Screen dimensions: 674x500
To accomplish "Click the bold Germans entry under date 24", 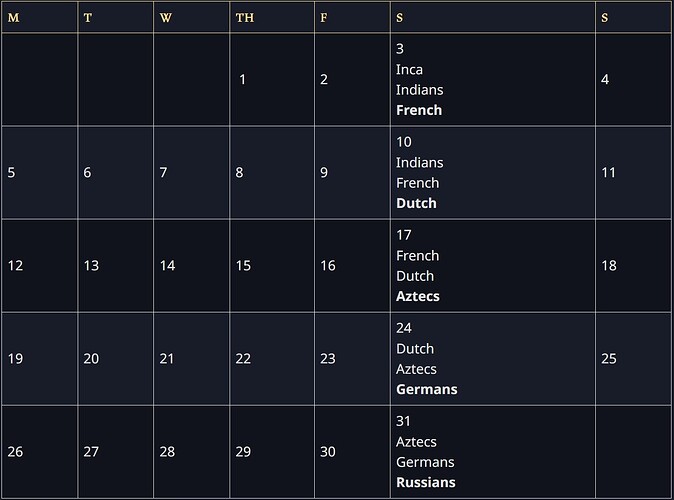I will (x=426, y=389).
